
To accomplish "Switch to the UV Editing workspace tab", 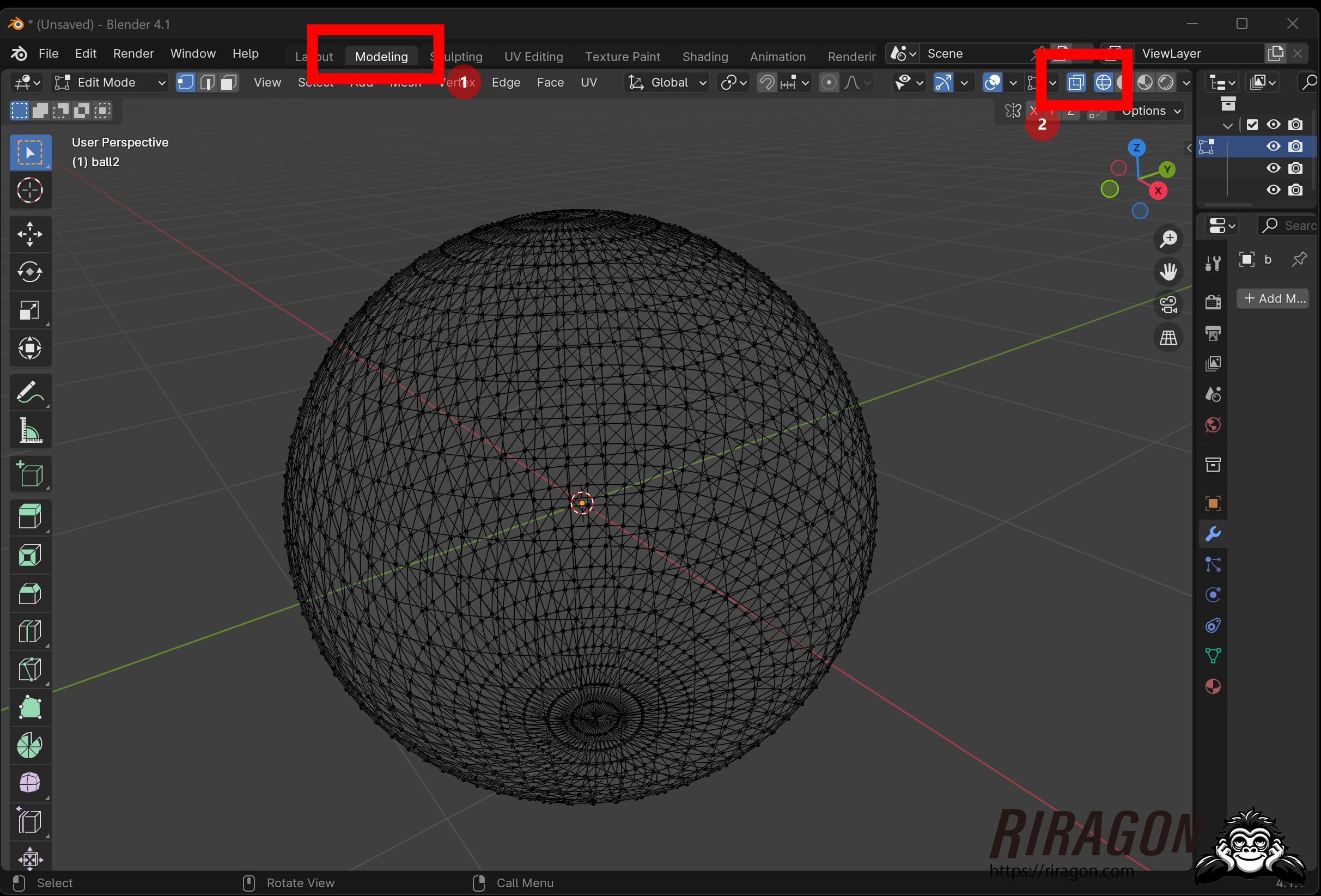I will [x=533, y=57].
